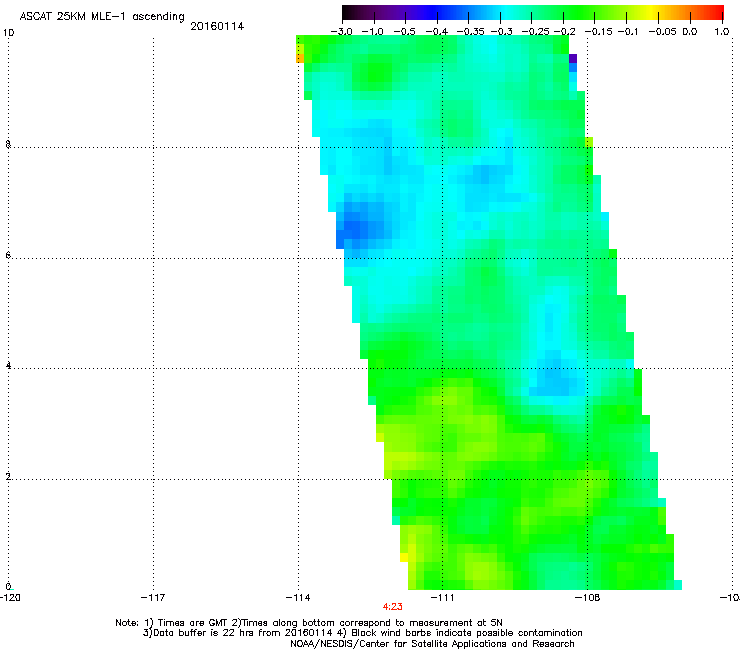Click the "Note: 1) Times are GMT" line
Screen dimensions: 740x650
click(309, 623)
